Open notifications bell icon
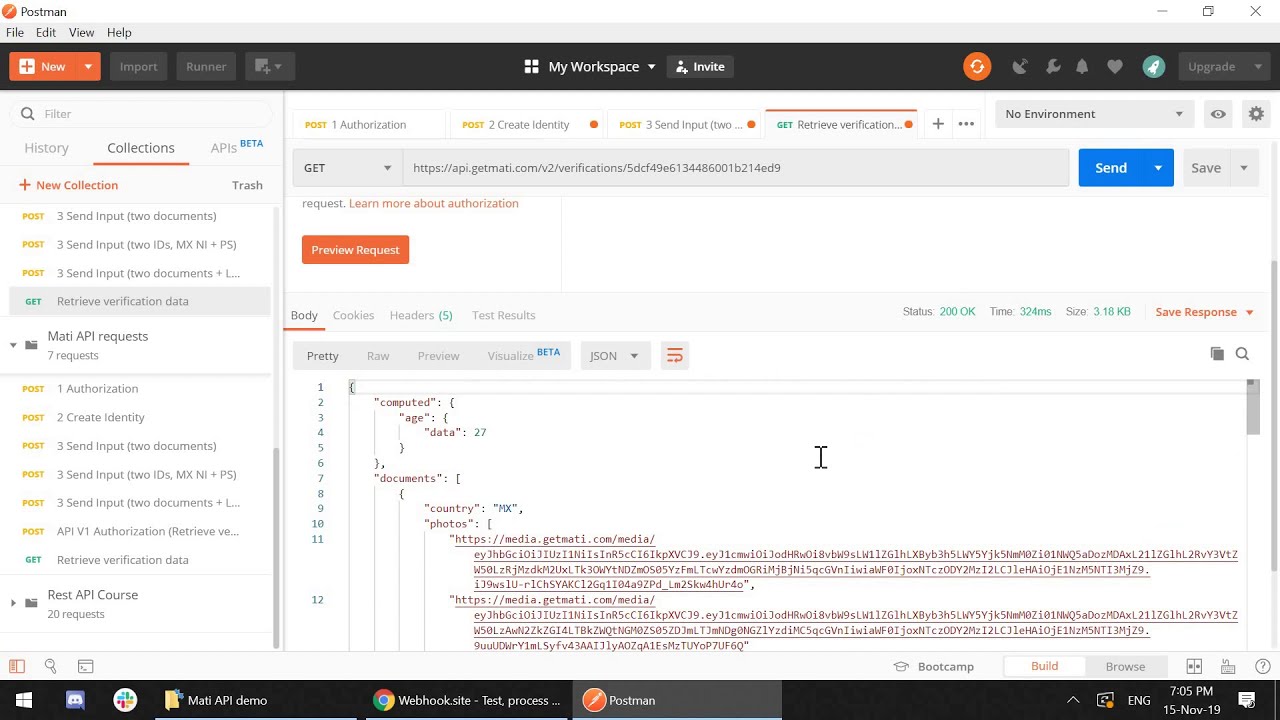Image resolution: width=1280 pixels, height=720 pixels. (x=1082, y=67)
